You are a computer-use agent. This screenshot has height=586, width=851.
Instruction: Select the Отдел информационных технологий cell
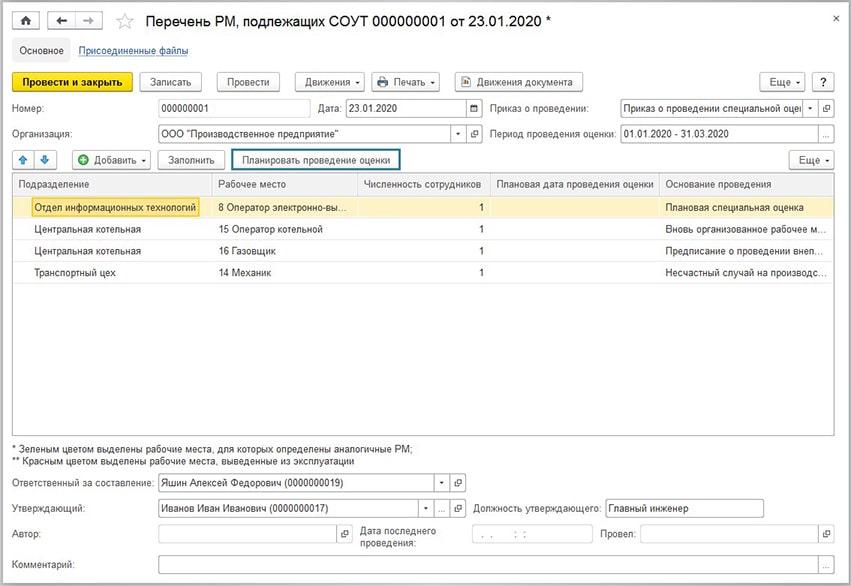[115, 207]
